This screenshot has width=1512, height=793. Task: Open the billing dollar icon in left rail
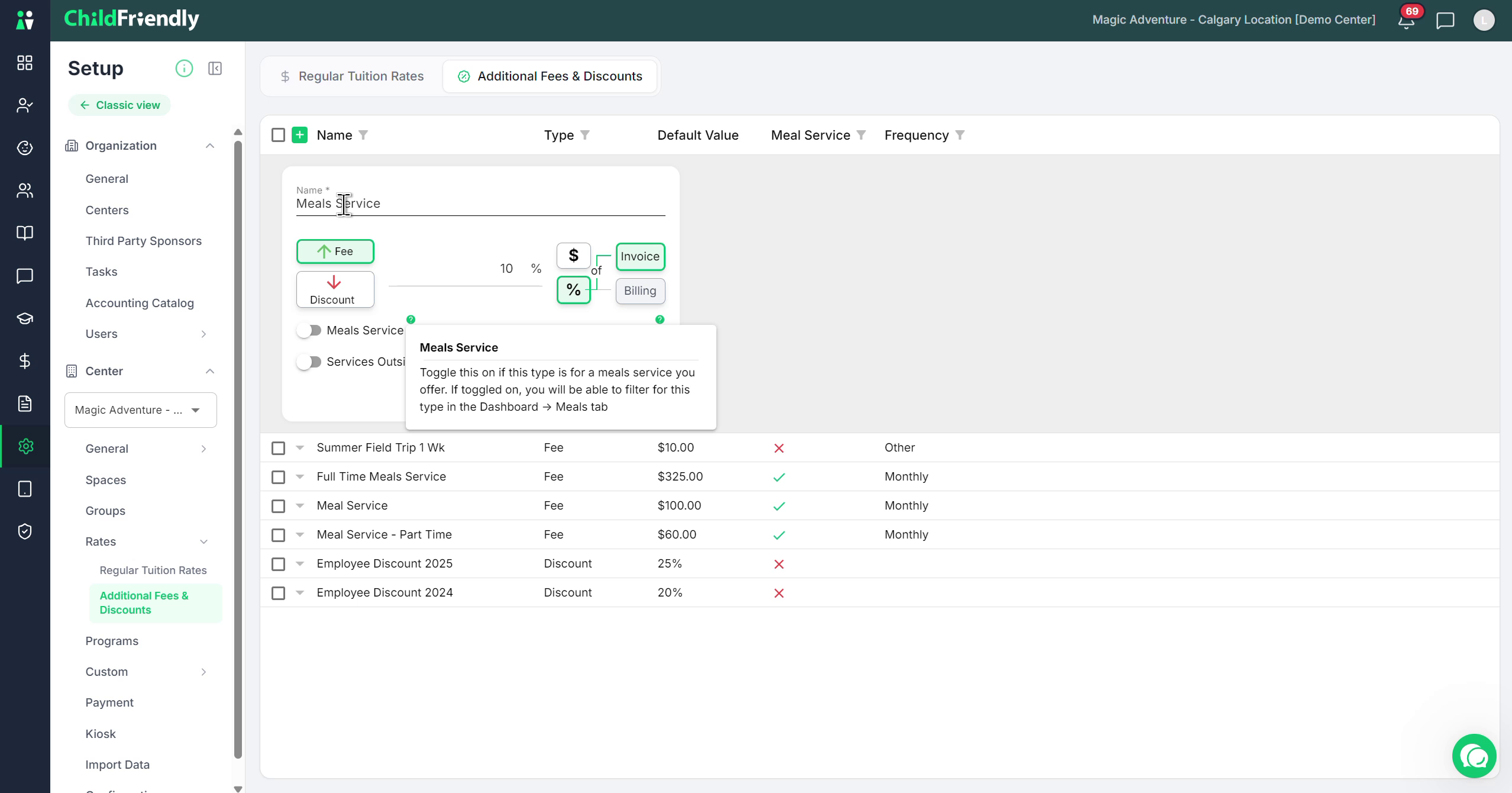point(25,361)
